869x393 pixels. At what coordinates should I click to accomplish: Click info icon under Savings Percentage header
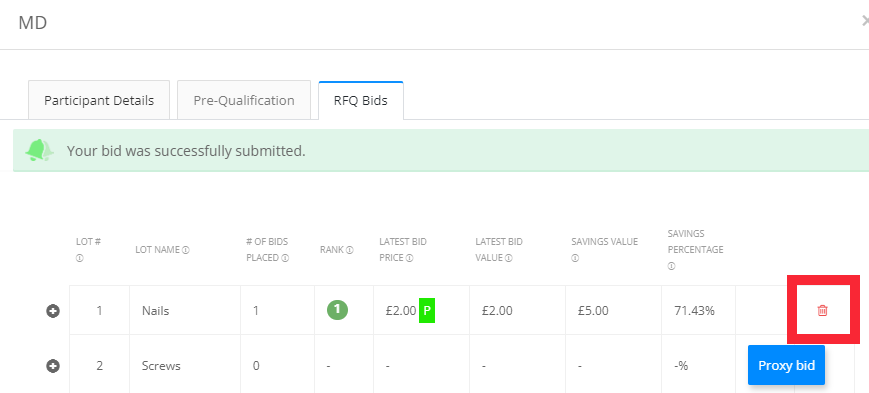tap(671, 266)
